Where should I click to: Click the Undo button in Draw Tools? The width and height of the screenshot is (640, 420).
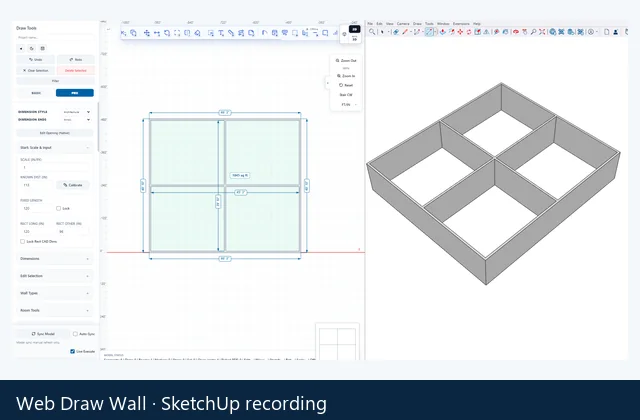pyautogui.click(x=36, y=60)
